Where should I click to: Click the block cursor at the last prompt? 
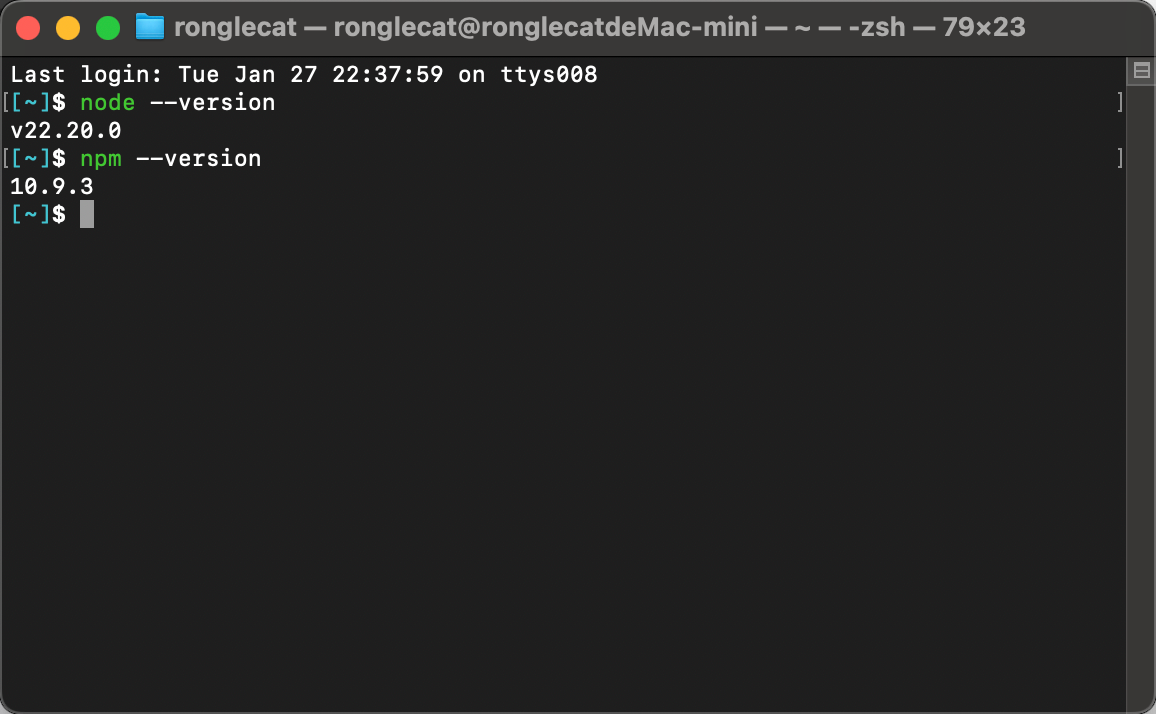[87, 214]
